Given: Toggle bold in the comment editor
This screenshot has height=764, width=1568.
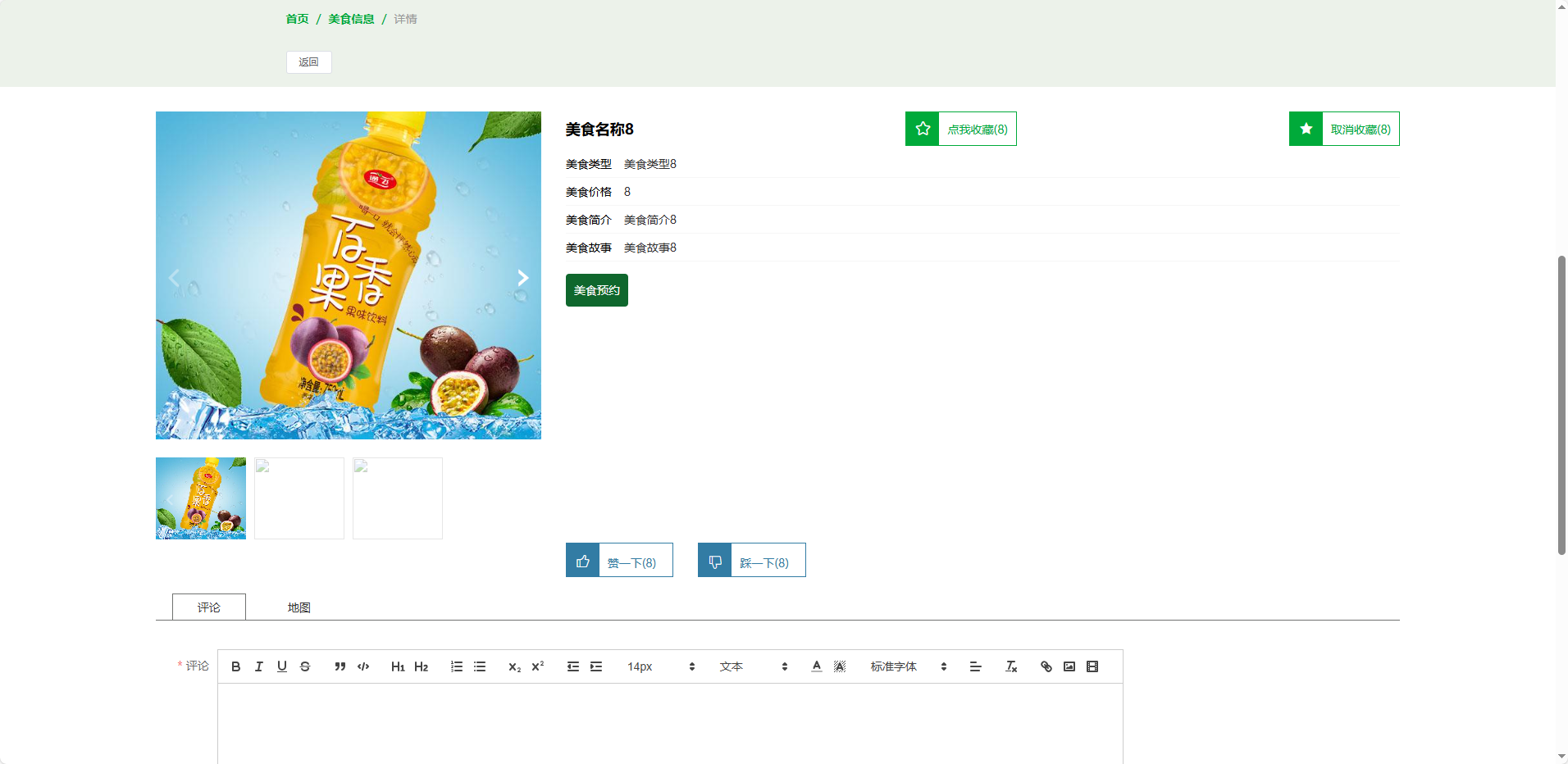Looking at the screenshot, I should pyautogui.click(x=236, y=666).
